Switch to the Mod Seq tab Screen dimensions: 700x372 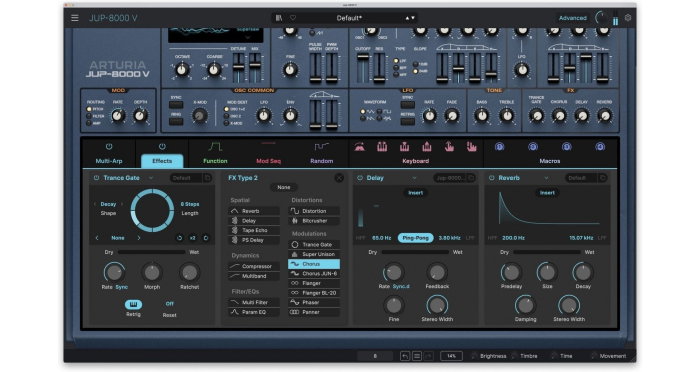[268, 161]
